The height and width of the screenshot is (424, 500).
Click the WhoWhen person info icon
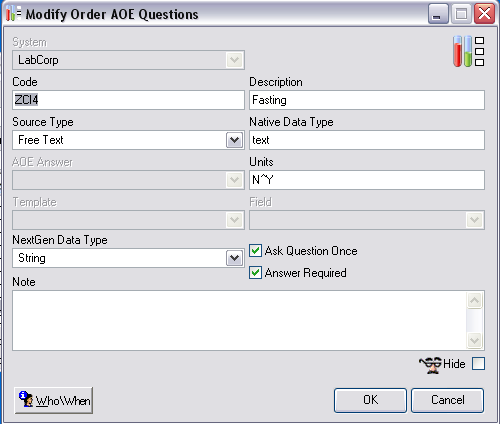click(x=26, y=399)
